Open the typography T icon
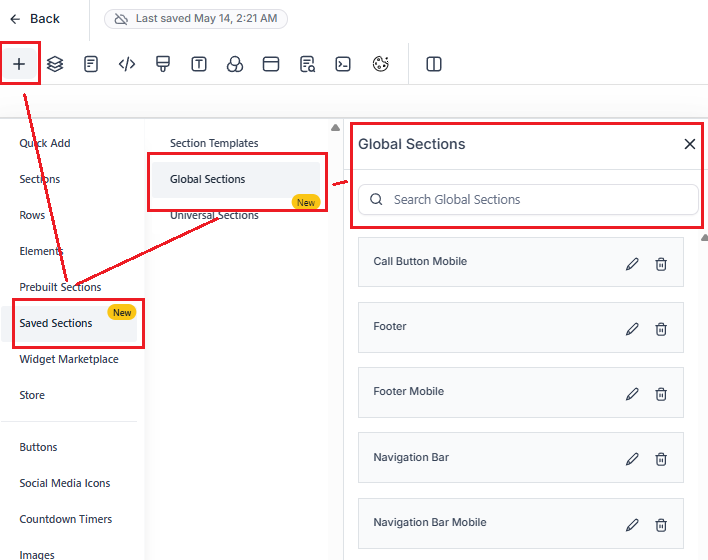708x560 pixels. (199, 64)
